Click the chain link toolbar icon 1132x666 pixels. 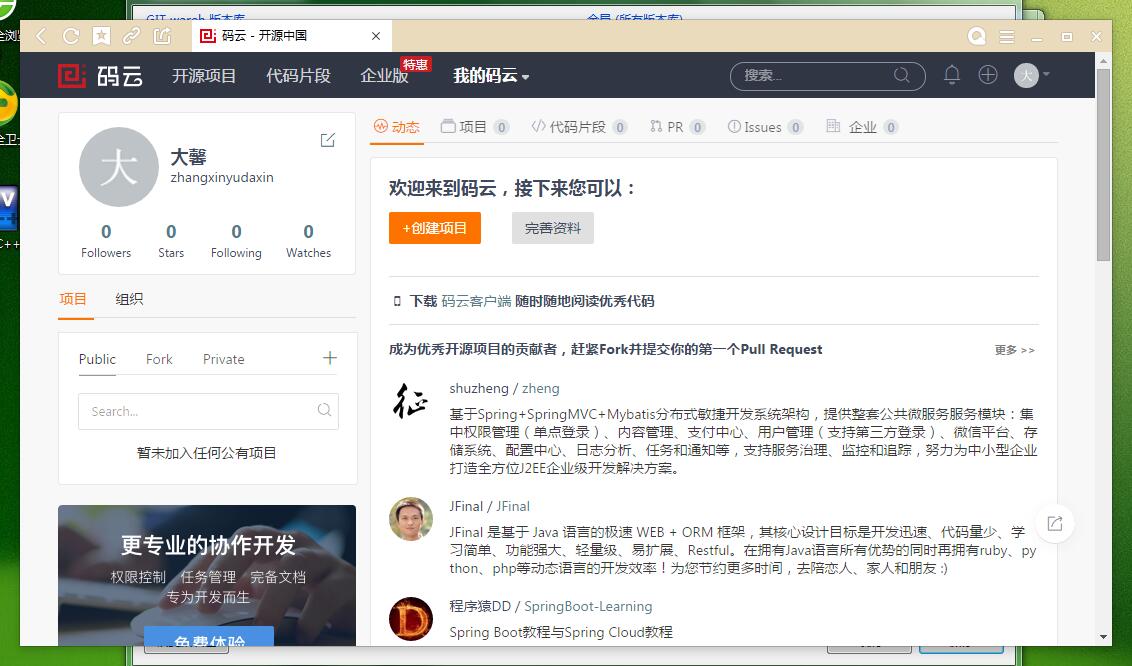tap(131, 35)
